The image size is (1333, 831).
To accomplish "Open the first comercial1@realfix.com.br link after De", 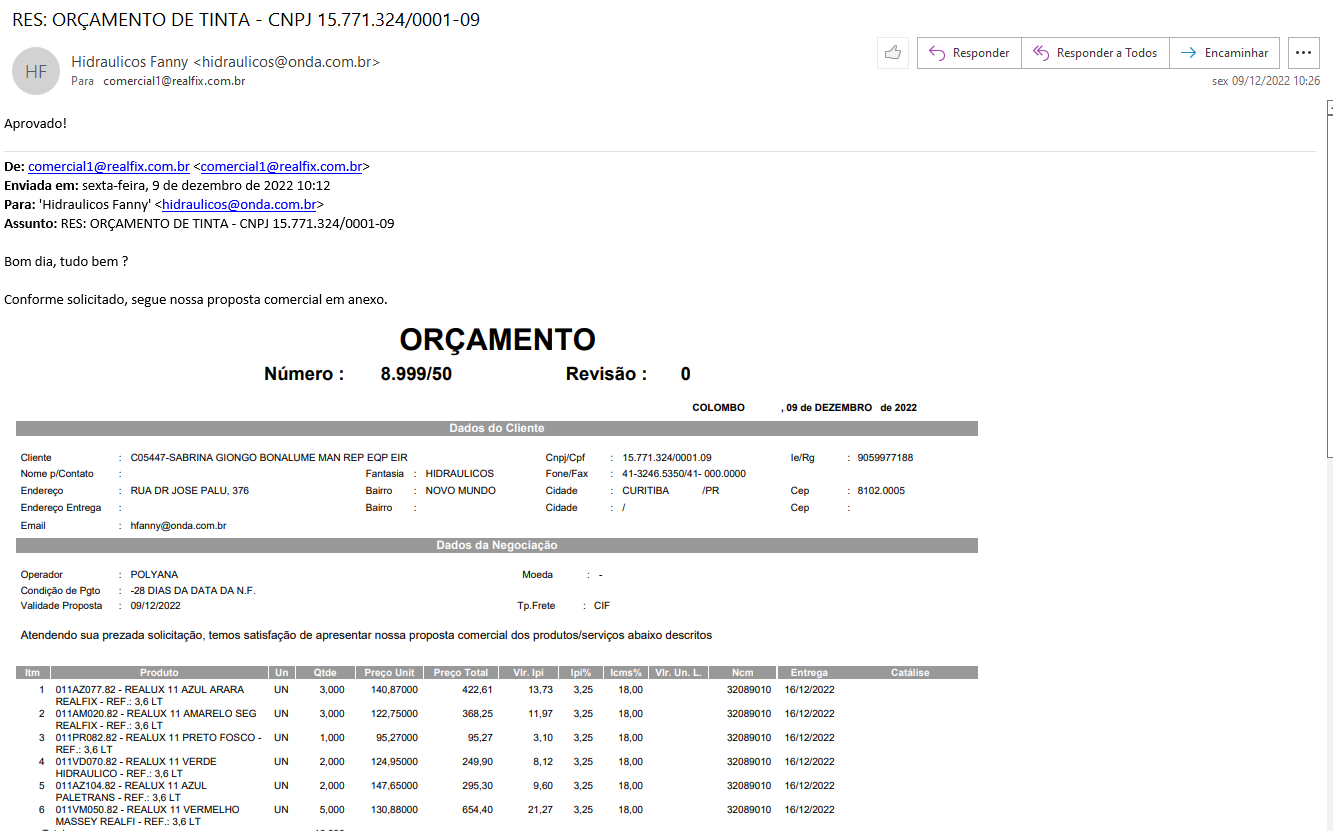I will click(109, 167).
